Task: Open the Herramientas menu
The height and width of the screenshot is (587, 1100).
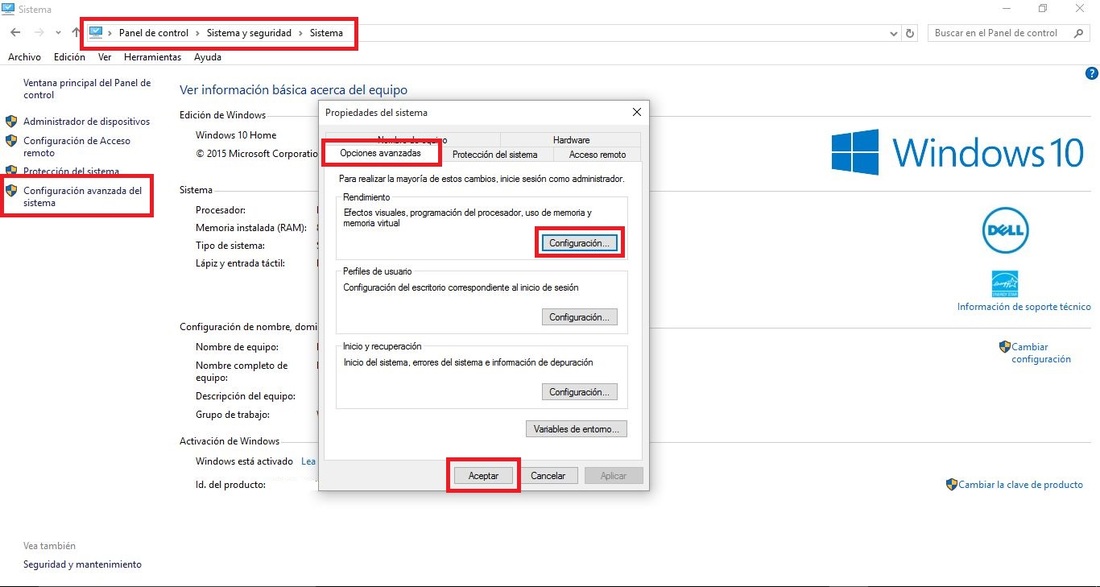Action: coord(152,58)
